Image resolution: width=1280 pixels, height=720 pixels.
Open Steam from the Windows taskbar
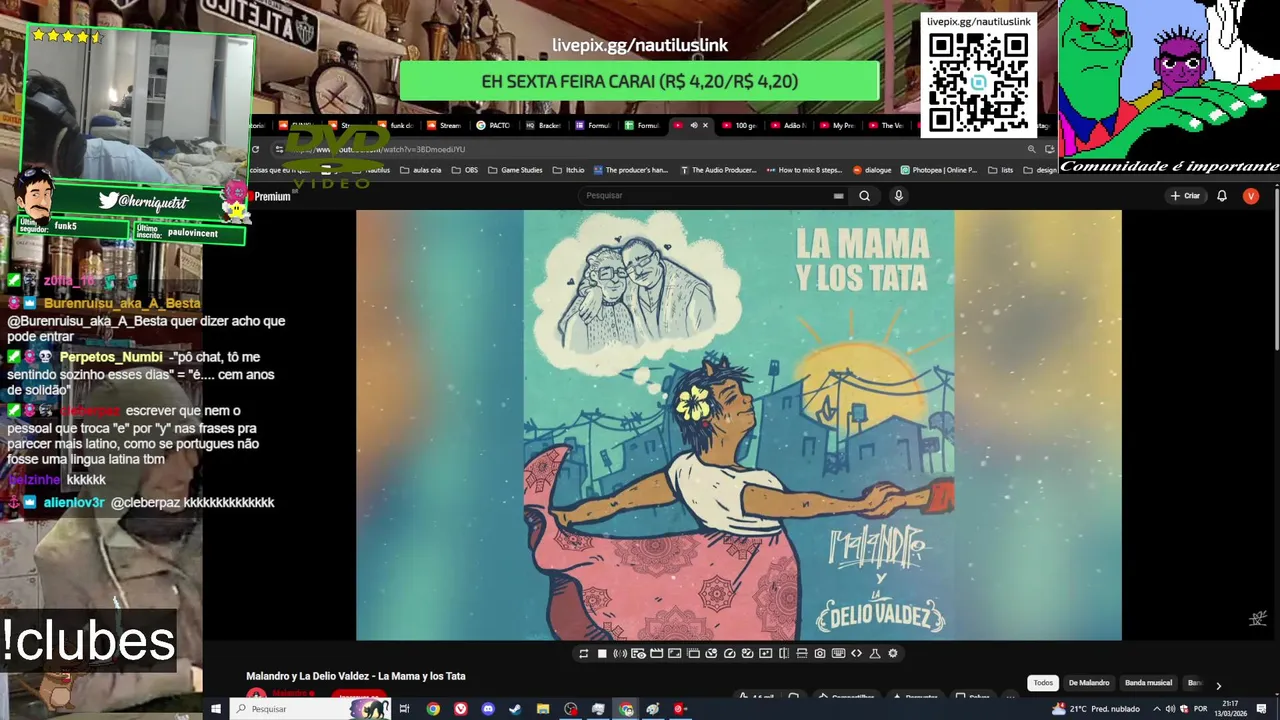[x=515, y=709]
